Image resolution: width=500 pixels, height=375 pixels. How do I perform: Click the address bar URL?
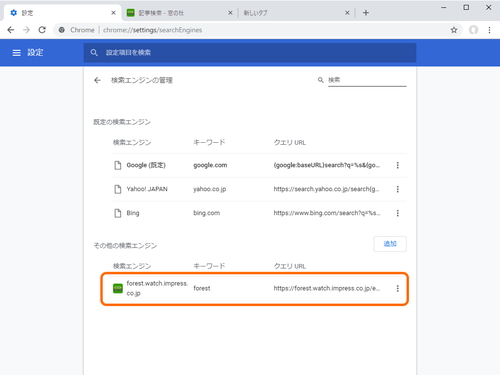click(x=152, y=30)
